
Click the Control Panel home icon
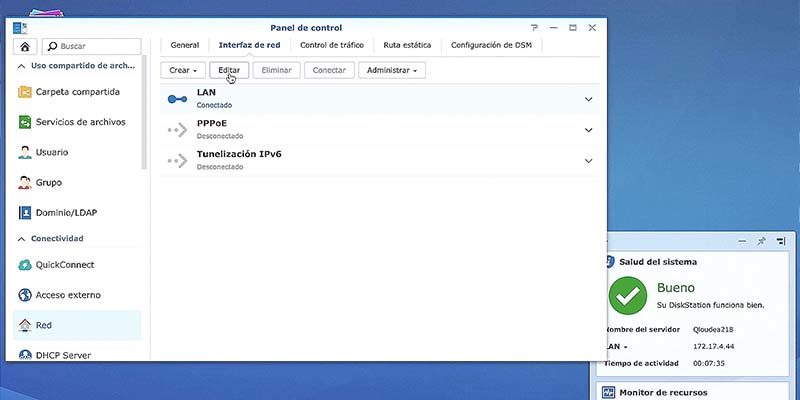pos(25,46)
